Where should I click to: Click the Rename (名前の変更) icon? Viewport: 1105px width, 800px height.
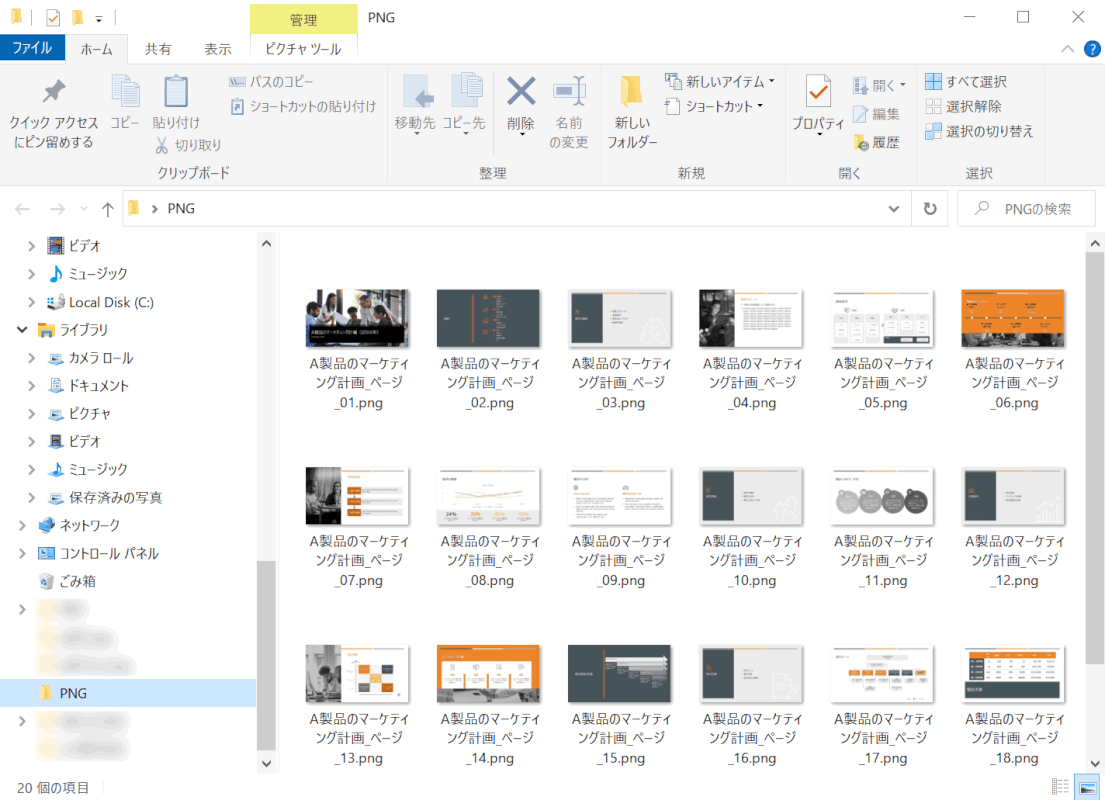568,93
